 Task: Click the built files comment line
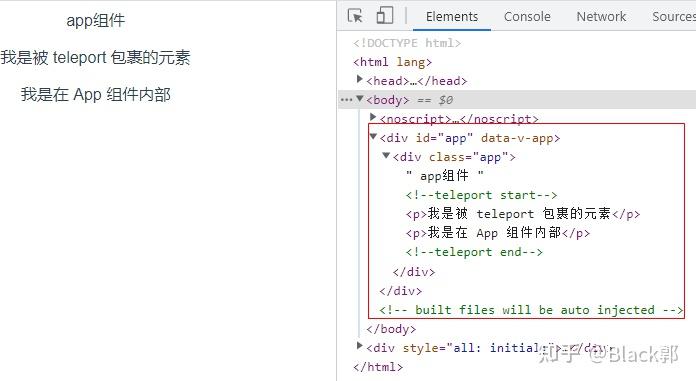pos(531,310)
